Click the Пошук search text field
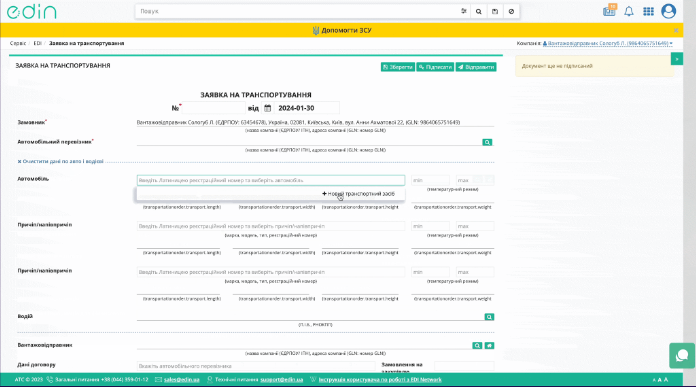This screenshot has height=387, width=696. pyautogui.click(x=297, y=11)
